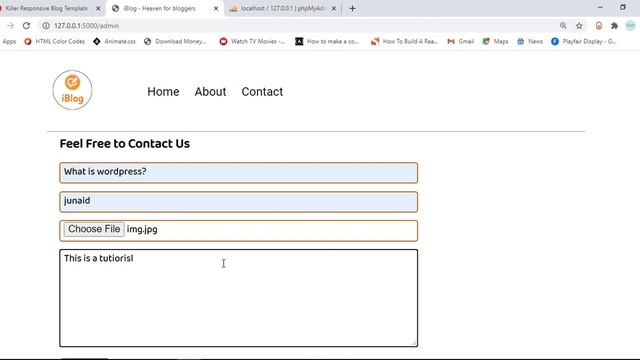Click the Choose File button
This screenshot has width=640, height=360.
click(94, 229)
